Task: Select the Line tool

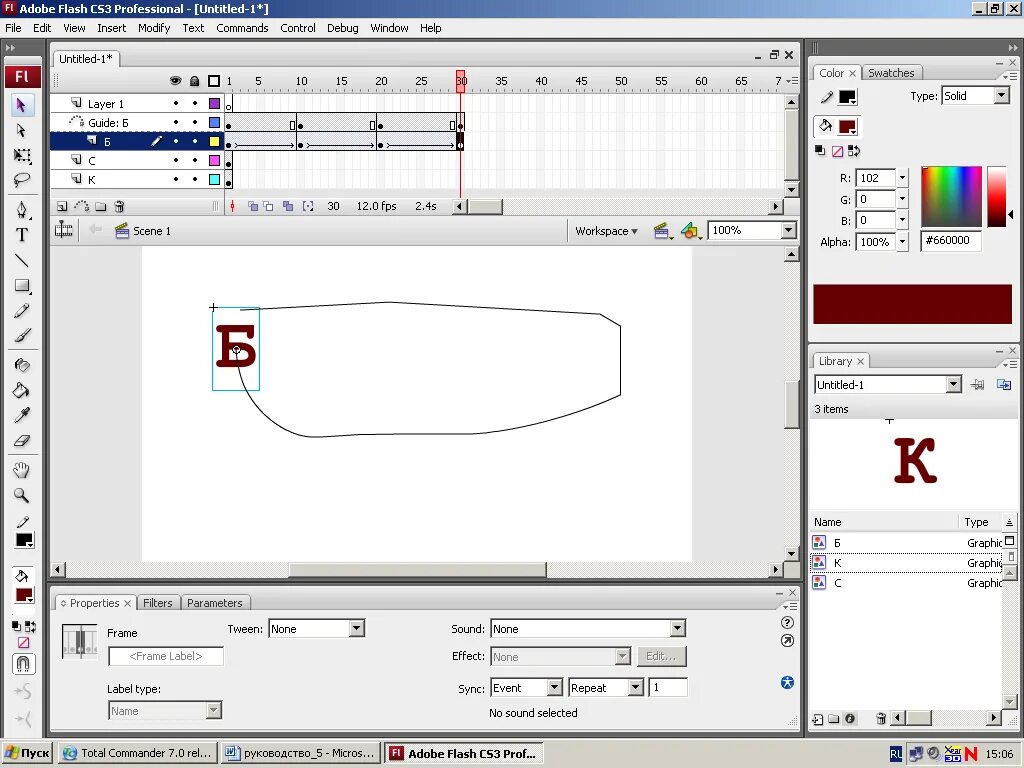Action: (x=22, y=261)
